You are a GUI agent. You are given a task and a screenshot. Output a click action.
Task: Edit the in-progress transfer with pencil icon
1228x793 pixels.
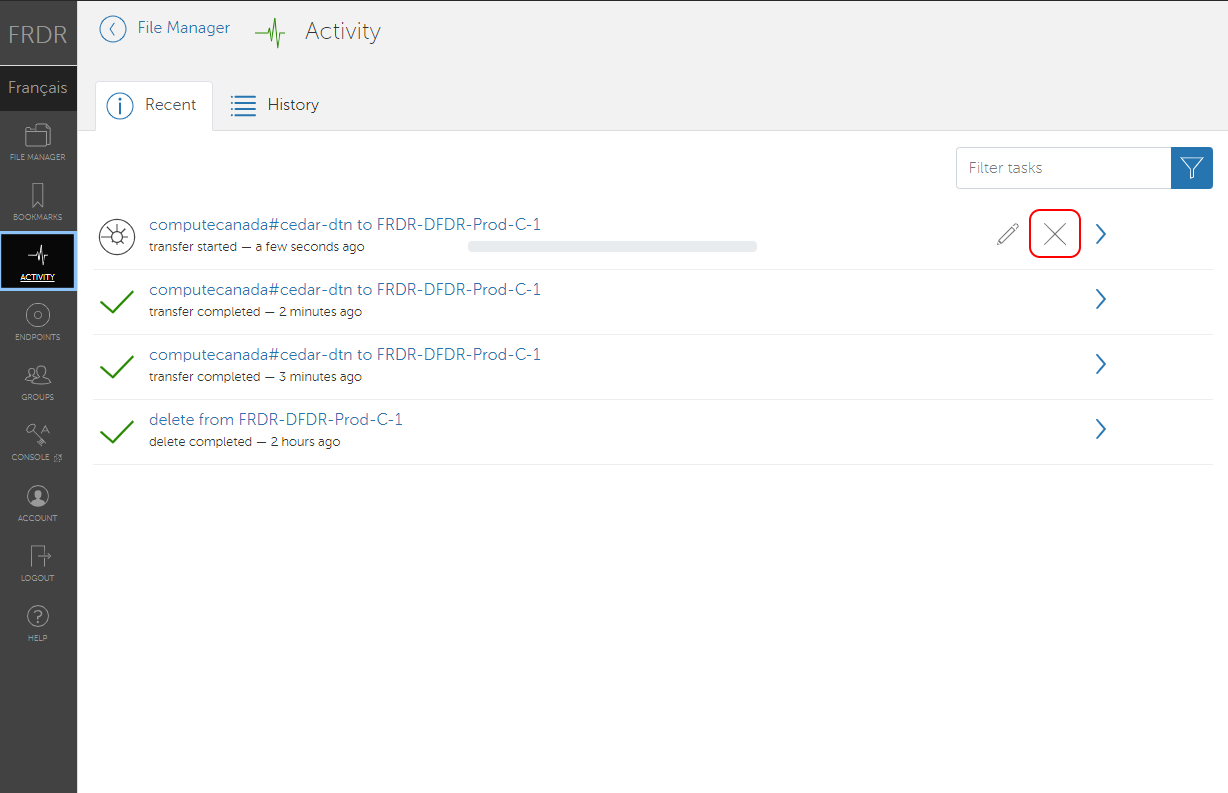pos(1008,235)
